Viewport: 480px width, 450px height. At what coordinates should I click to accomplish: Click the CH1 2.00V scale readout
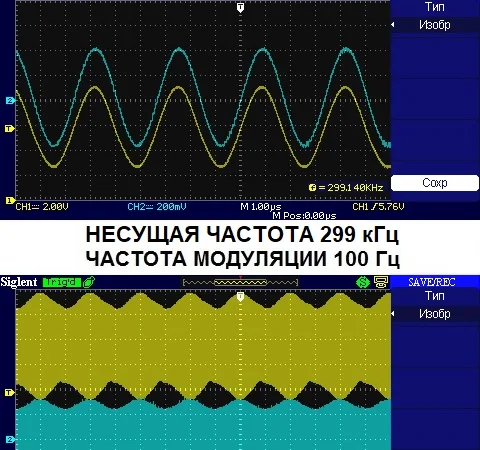(42, 207)
